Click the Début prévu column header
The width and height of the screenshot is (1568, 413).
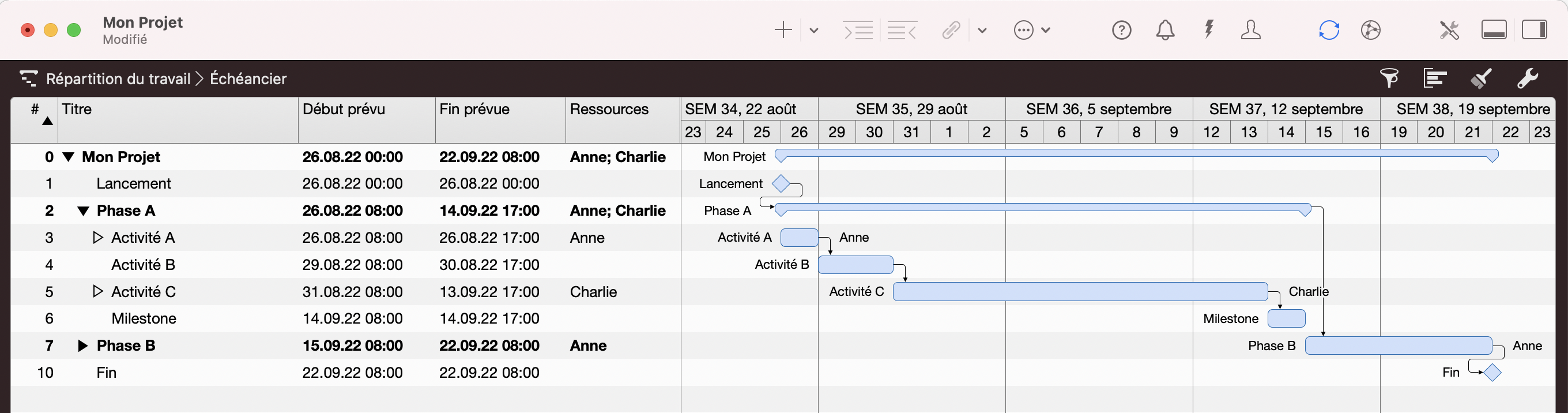point(344,110)
